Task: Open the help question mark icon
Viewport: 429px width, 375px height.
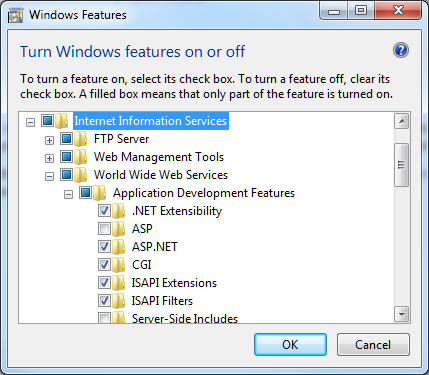Action: [x=401, y=50]
